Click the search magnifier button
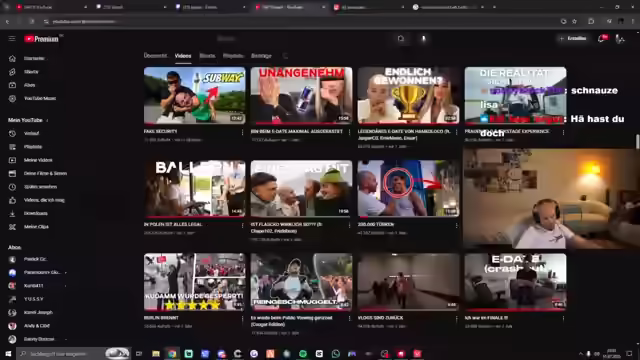 400,38
